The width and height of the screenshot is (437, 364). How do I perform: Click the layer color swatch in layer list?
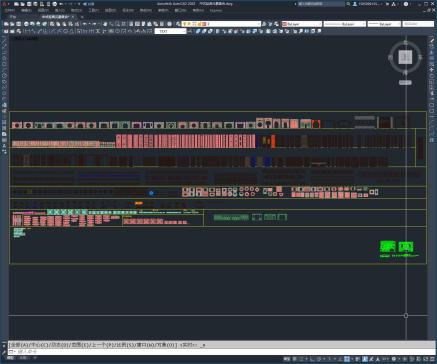point(204,24)
